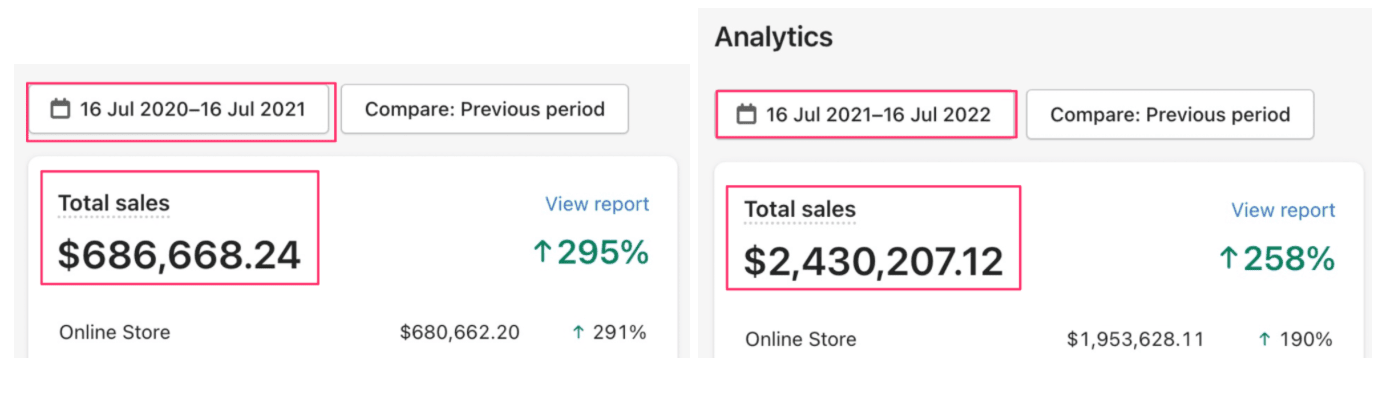Click Online Store row showing $1,953,628.11
Viewport: 1392px width, 410px height.
coord(1039,340)
